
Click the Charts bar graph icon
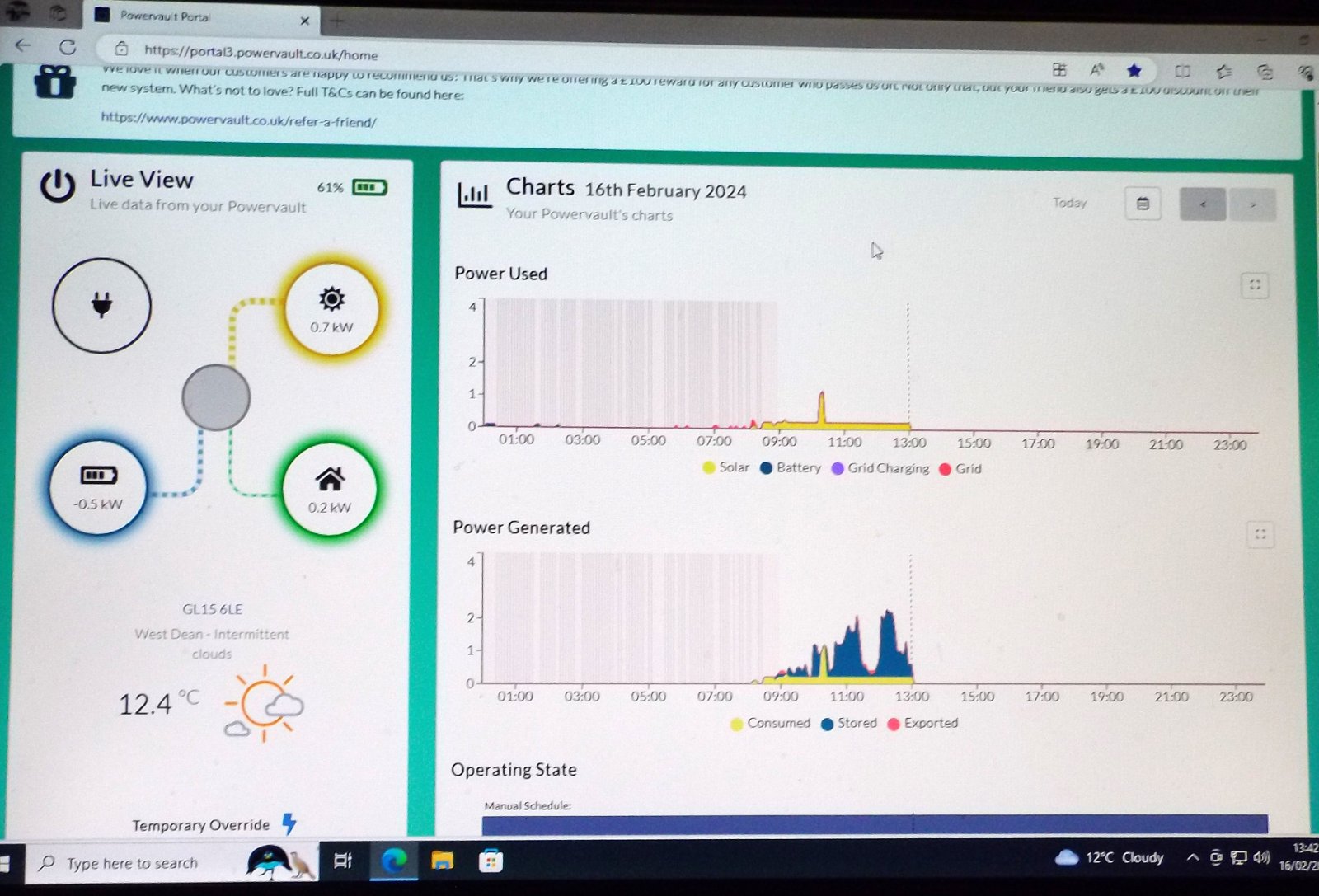tap(475, 195)
